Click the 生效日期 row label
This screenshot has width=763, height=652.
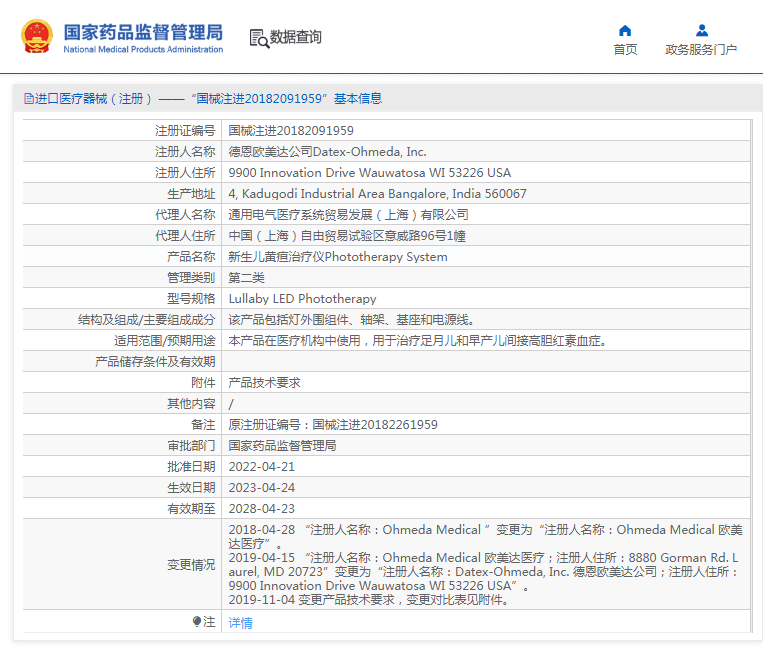(191, 488)
